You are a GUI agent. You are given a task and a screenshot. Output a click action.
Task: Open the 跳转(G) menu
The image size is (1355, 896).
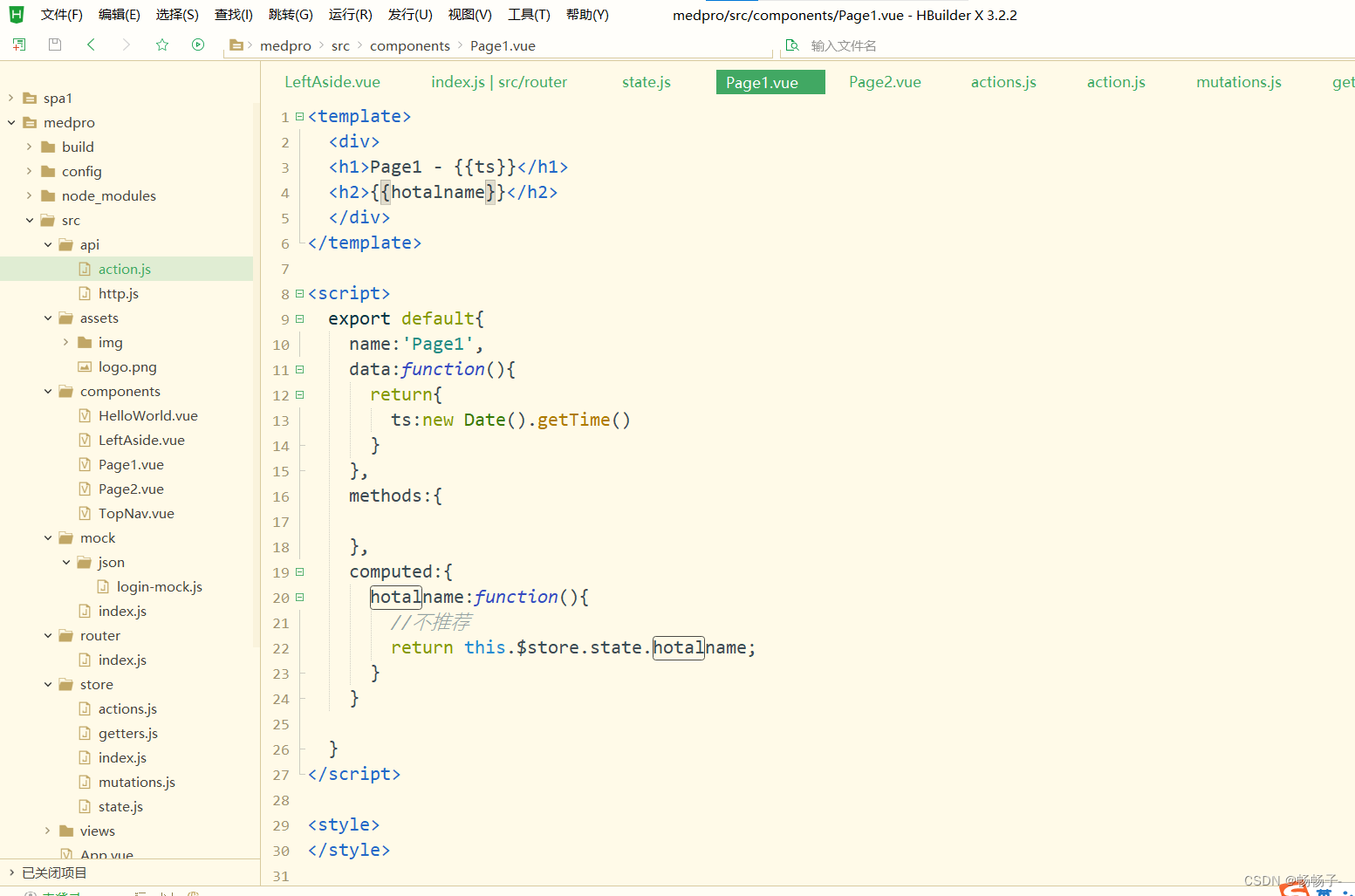tap(291, 15)
